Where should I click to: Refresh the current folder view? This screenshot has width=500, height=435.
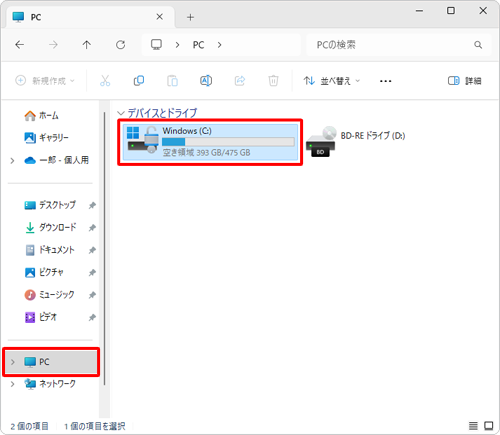tap(120, 45)
